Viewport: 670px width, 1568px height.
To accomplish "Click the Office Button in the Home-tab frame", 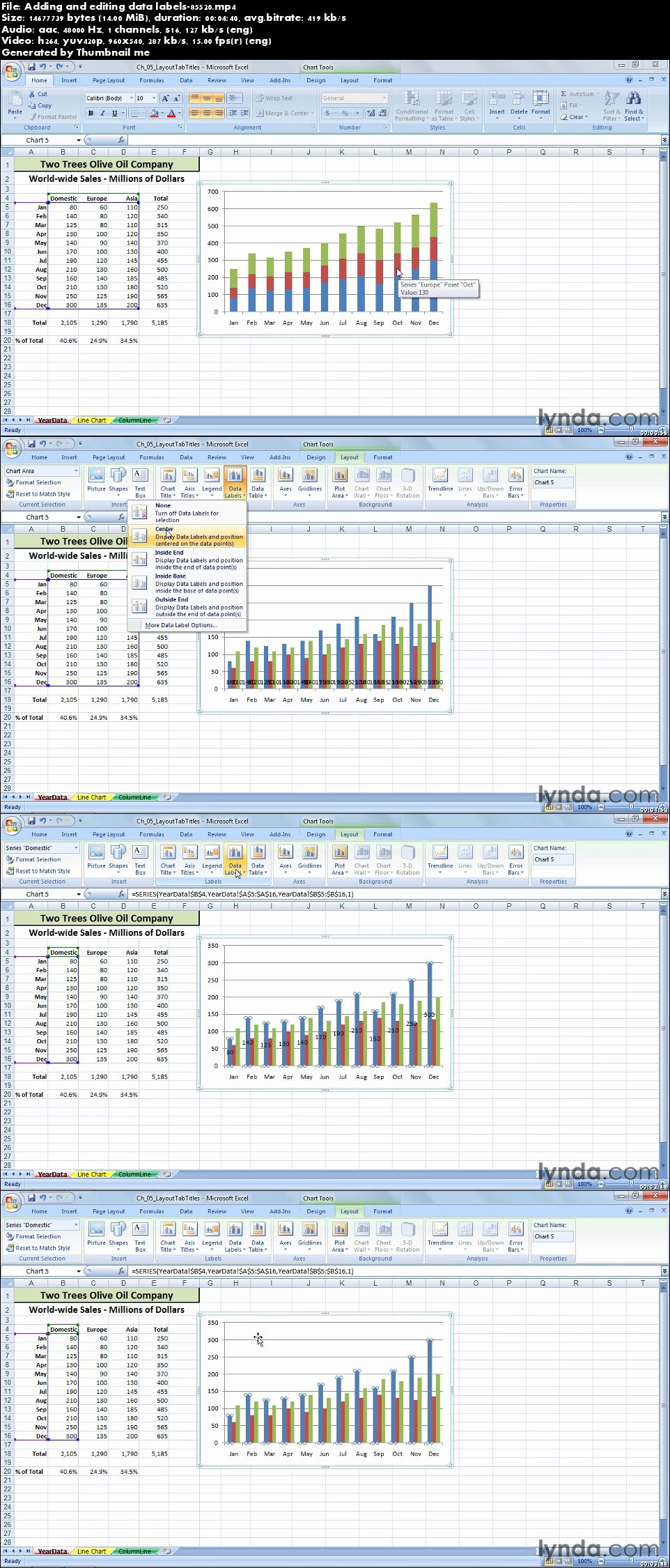I will [x=11, y=72].
